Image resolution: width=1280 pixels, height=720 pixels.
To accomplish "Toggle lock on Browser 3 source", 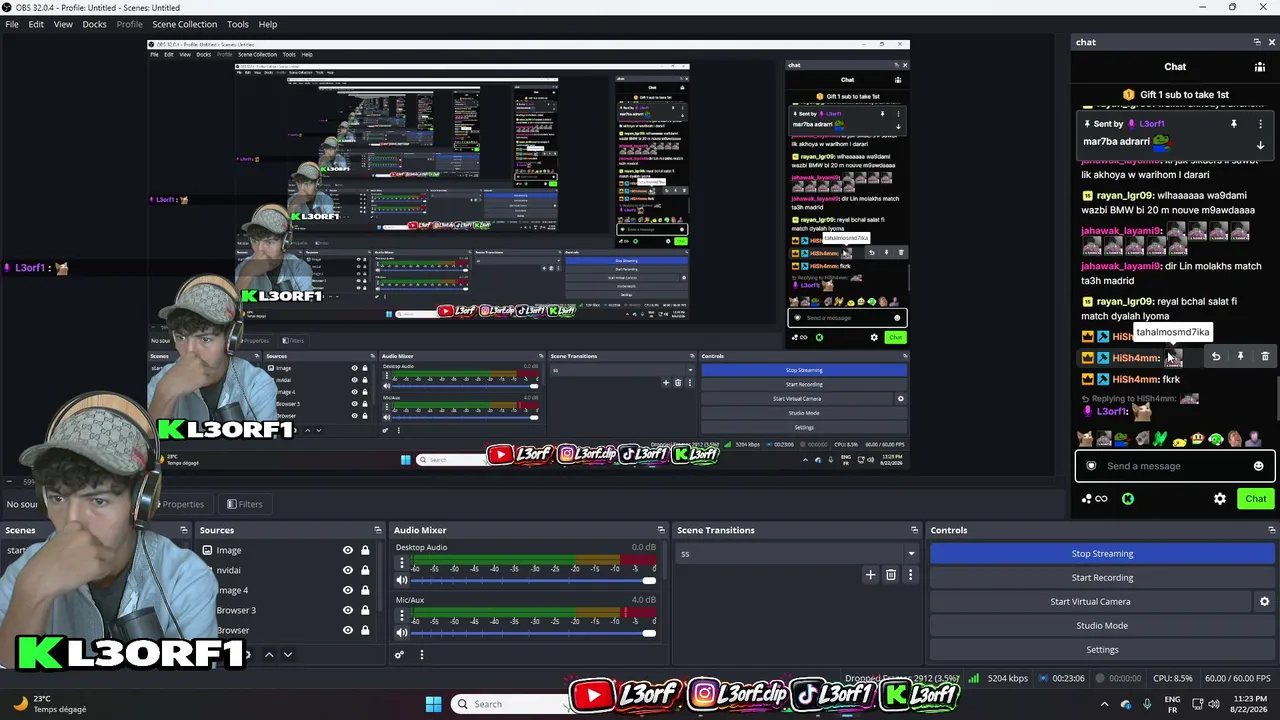I will 365,610.
